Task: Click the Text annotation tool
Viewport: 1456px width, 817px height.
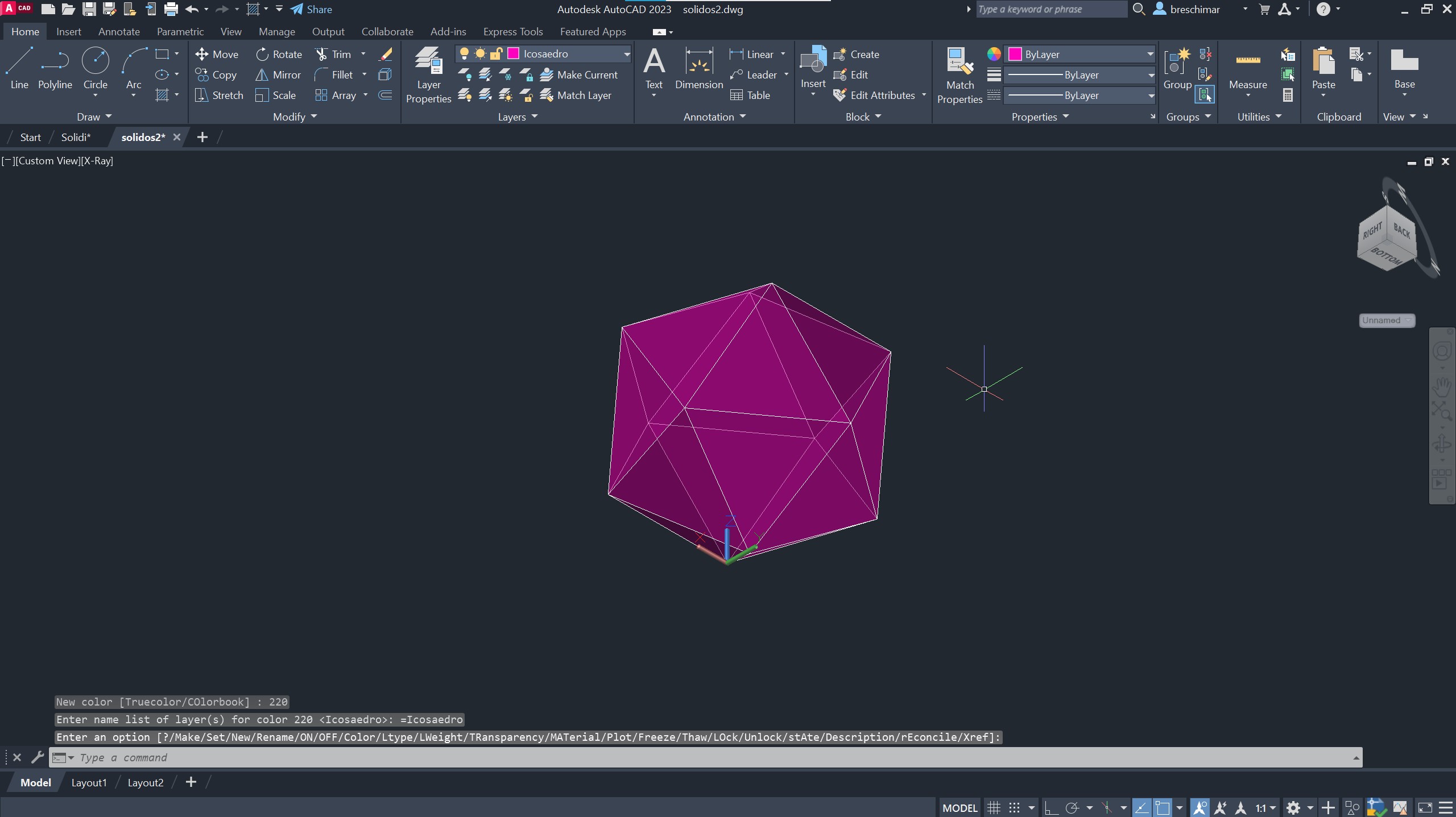Action: click(x=653, y=68)
